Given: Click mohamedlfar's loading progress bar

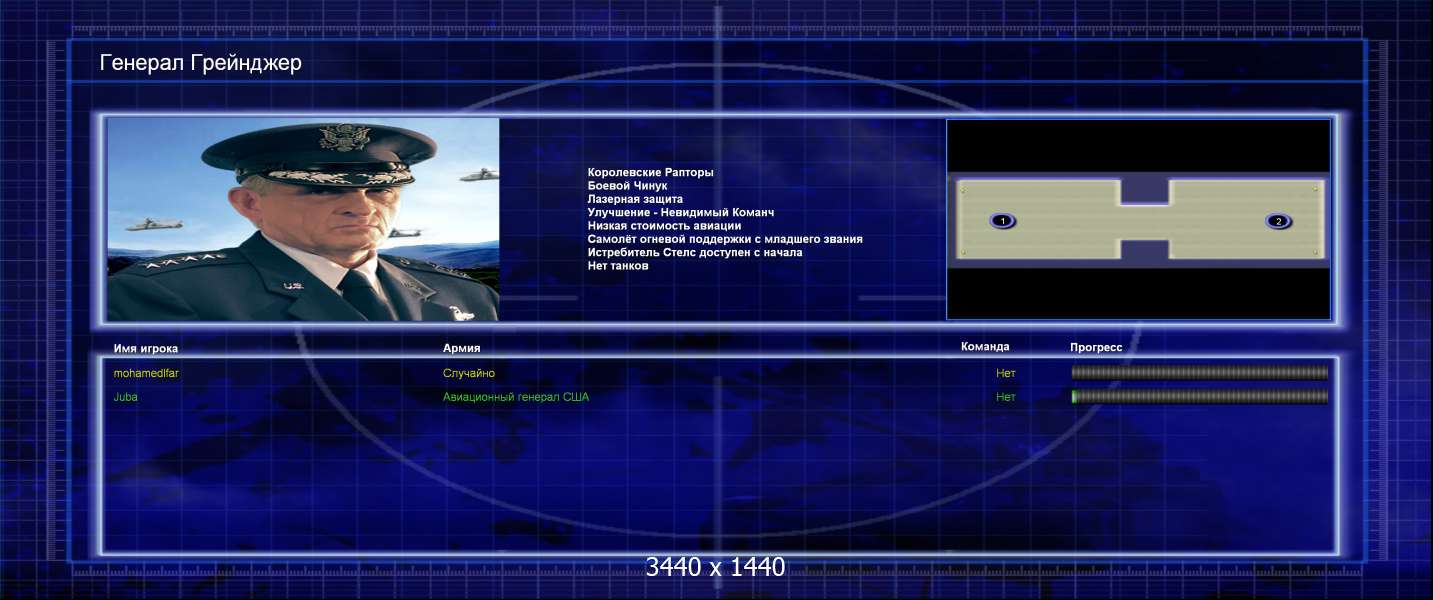Looking at the screenshot, I should 1199,373.
